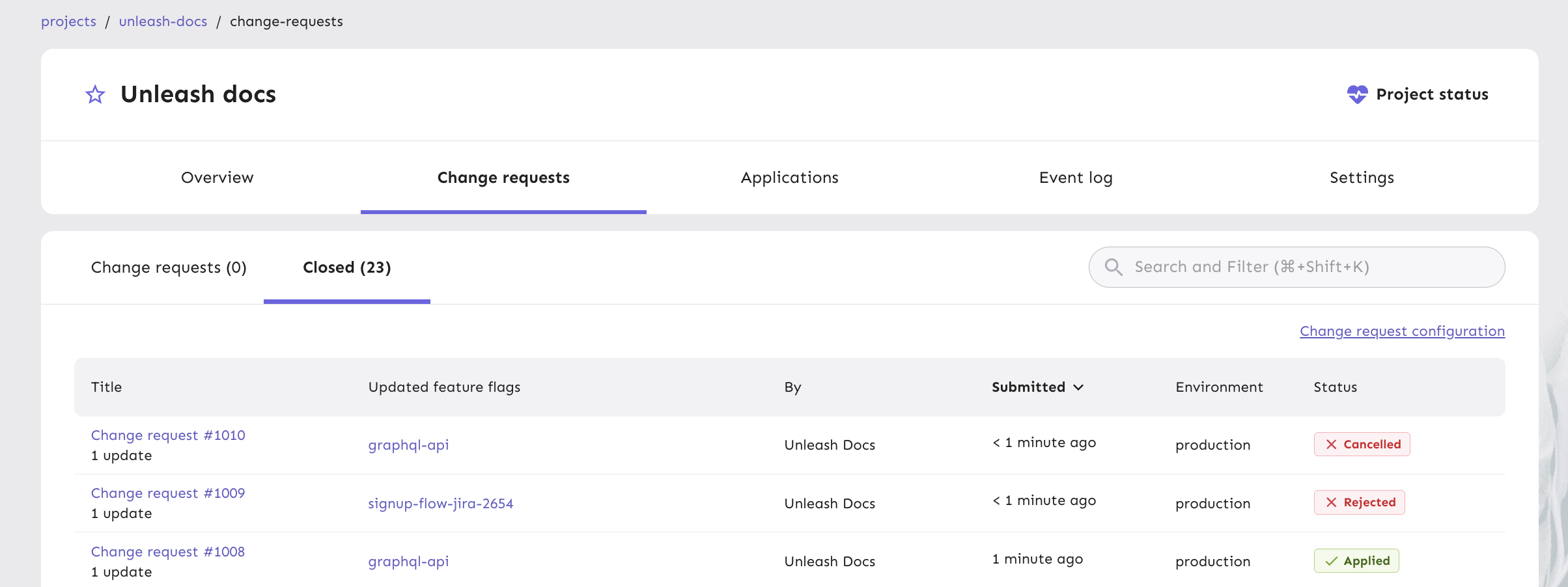Navigate to unleash-docs via breadcrumb

pos(163,21)
